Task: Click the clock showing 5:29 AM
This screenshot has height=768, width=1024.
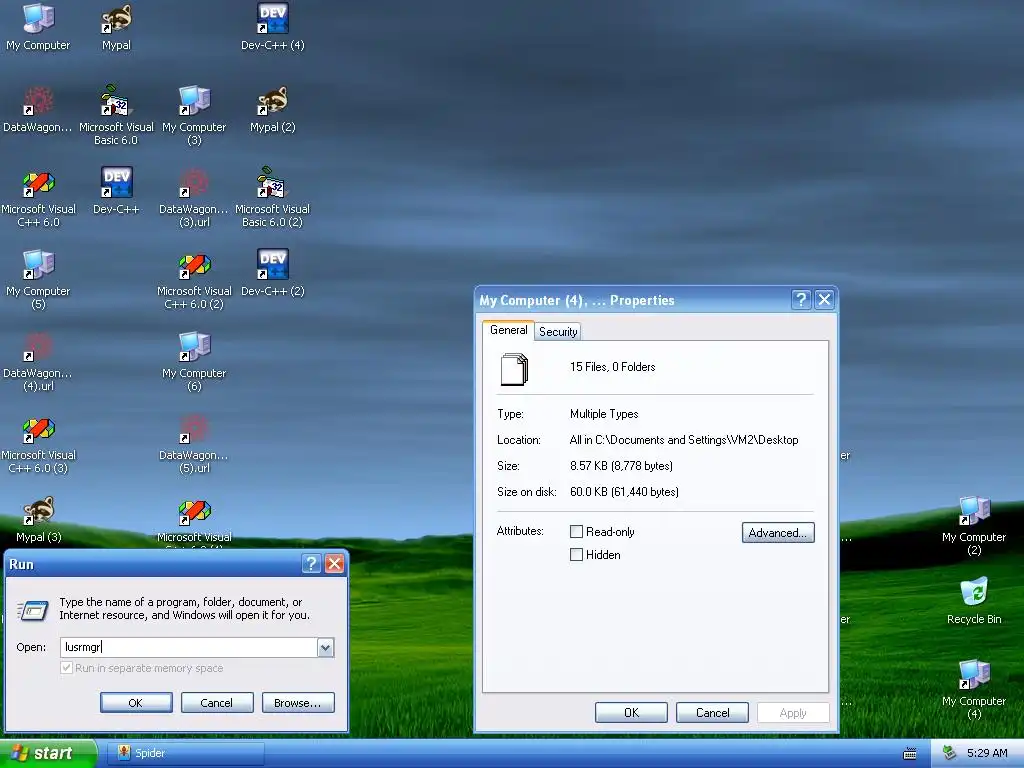Action: tap(987, 753)
